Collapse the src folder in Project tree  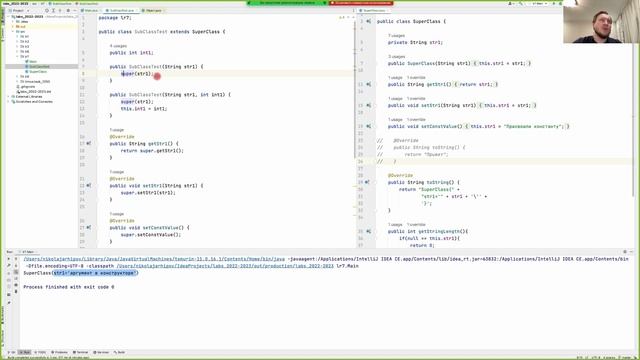[13, 31]
